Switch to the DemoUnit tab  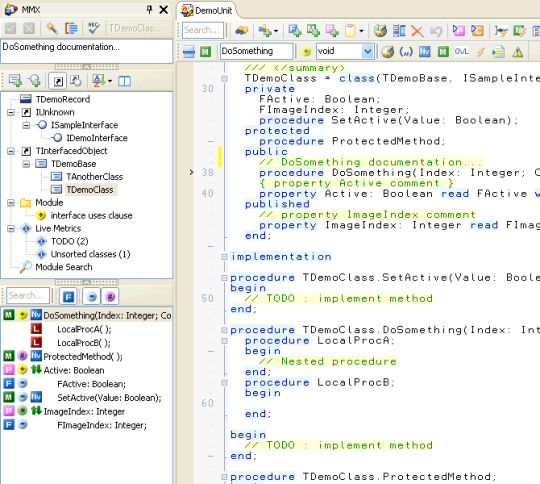(207, 10)
